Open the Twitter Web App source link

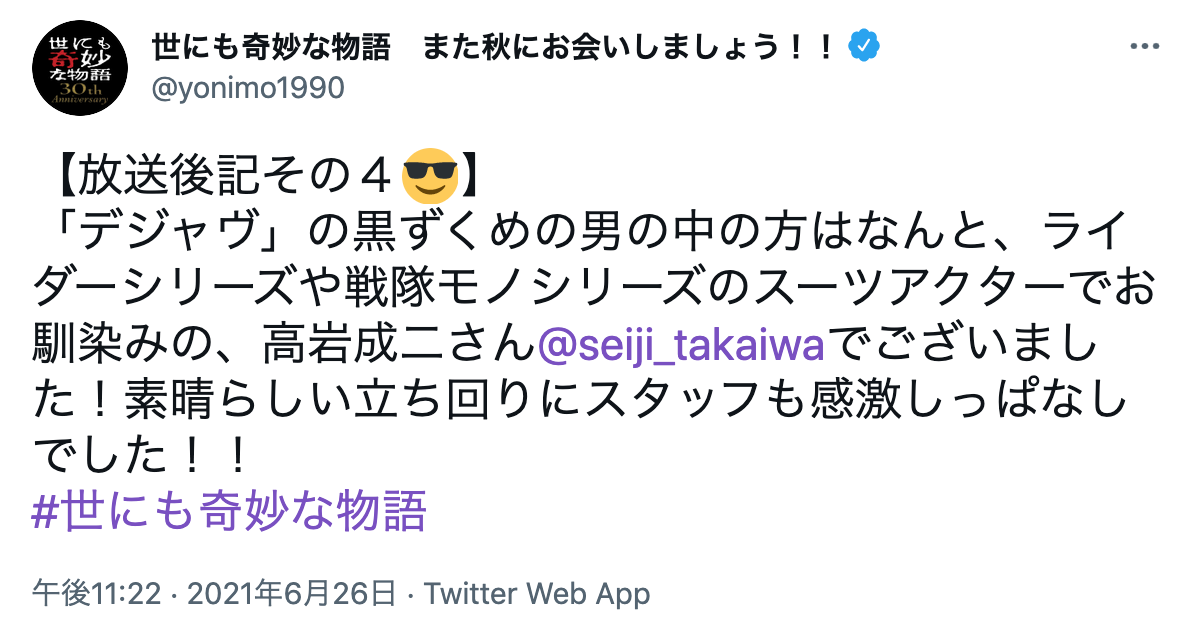[537, 594]
